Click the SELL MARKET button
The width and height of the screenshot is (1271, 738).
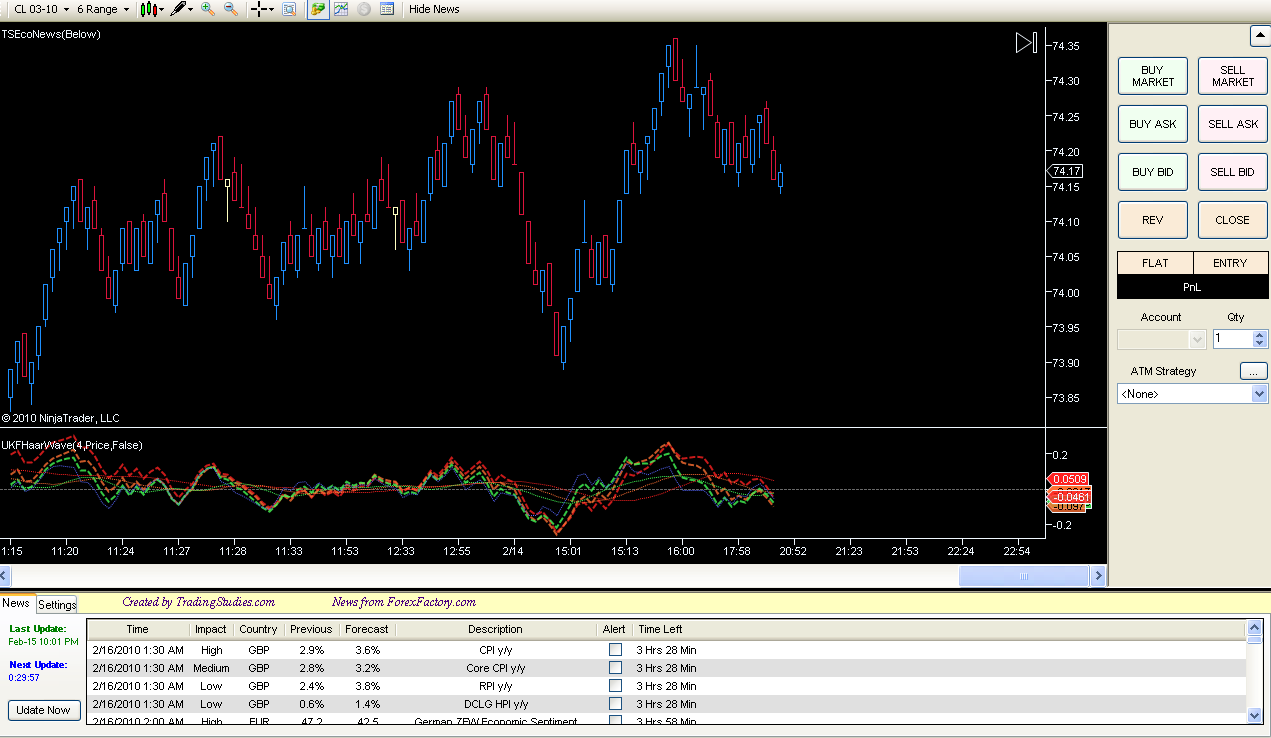point(1233,76)
